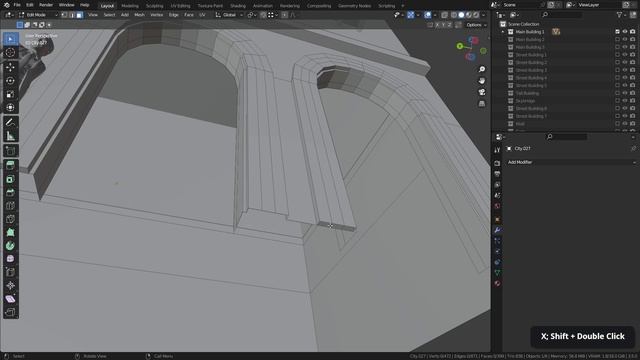Switch to the Modeling workspace tab
The height and width of the screenshot is (360, 640).
130,6
